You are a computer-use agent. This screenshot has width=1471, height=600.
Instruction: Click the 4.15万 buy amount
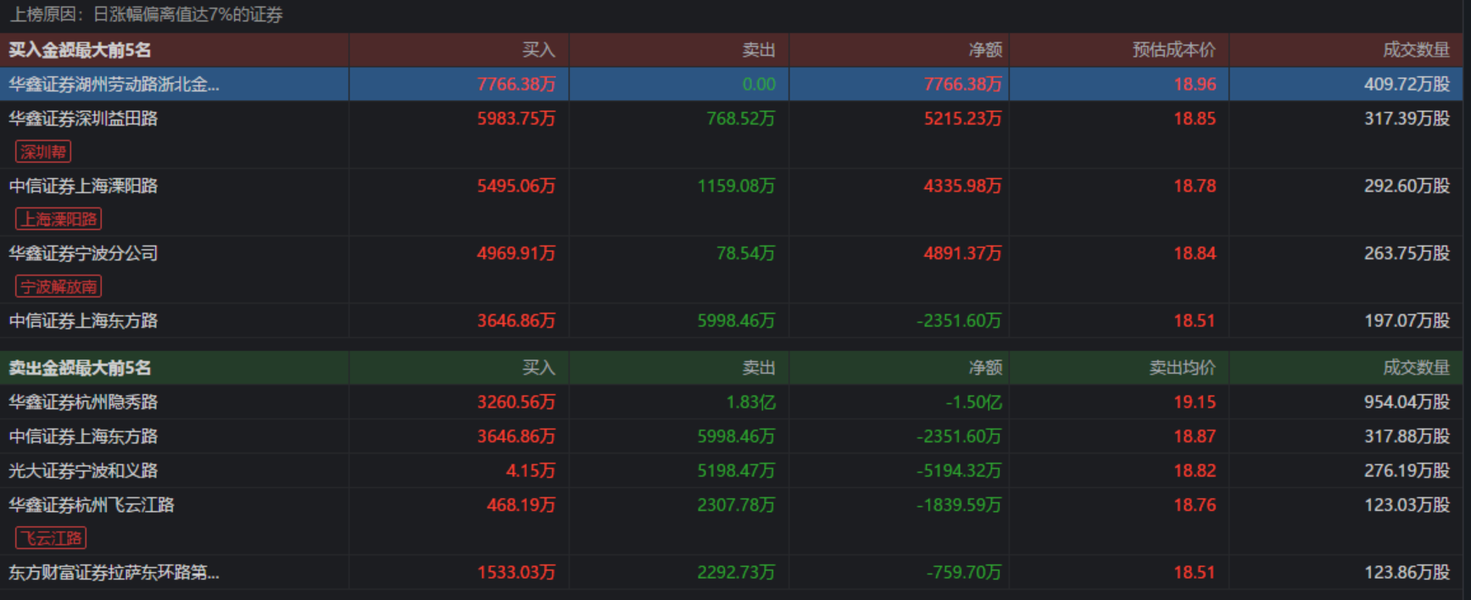(531, 471)
